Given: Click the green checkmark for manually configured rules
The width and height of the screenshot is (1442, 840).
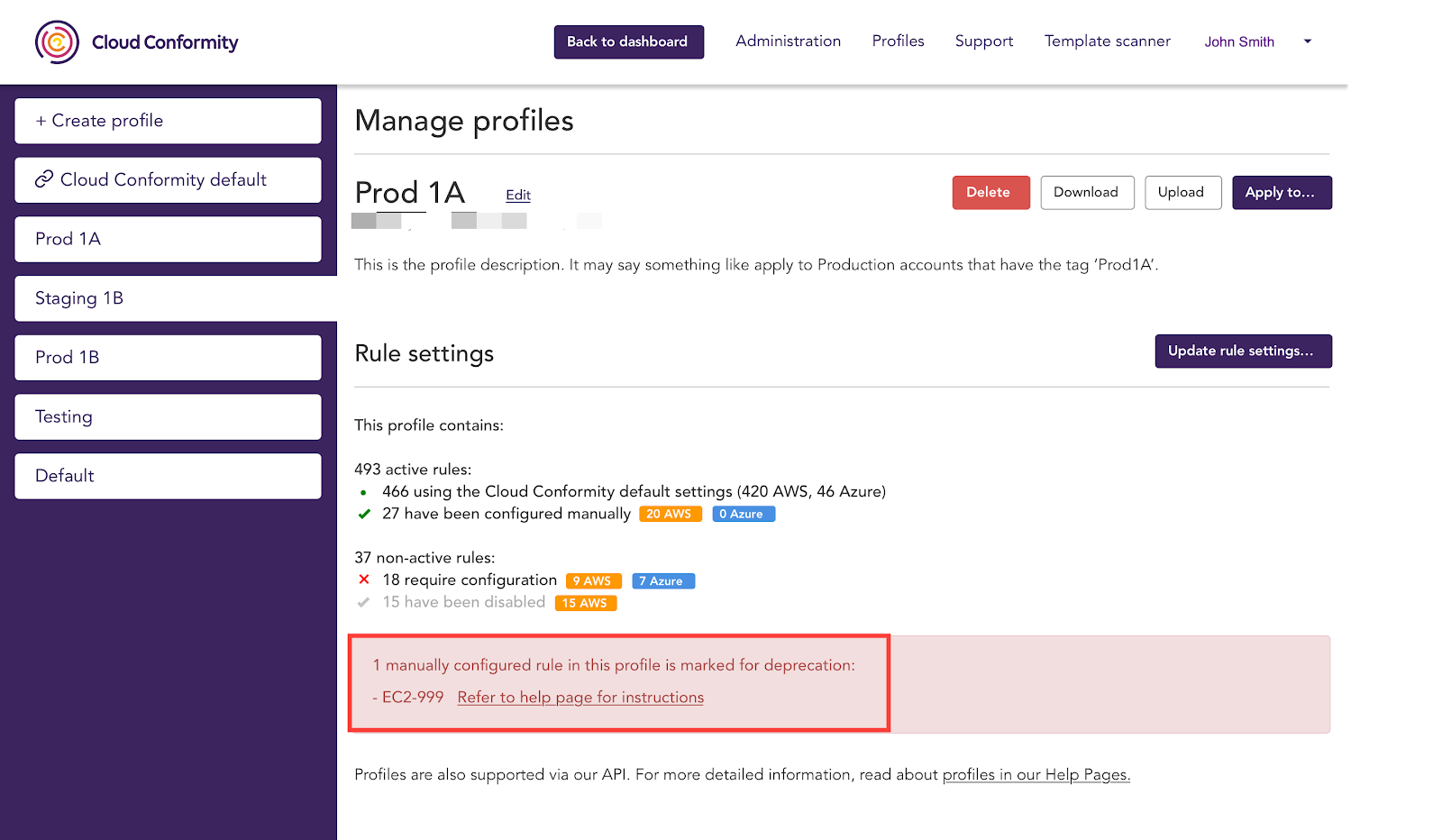Looking at the screenshot, I should pyautogui.click(x=364, y=514).
